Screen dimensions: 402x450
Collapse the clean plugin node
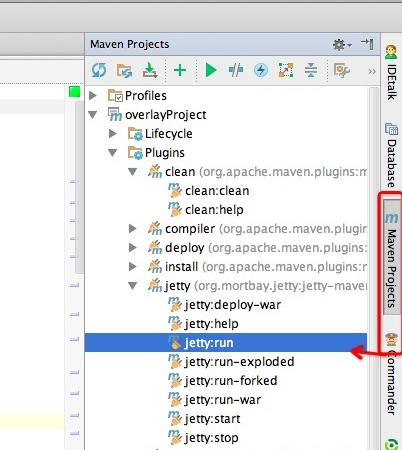[133, 172]
